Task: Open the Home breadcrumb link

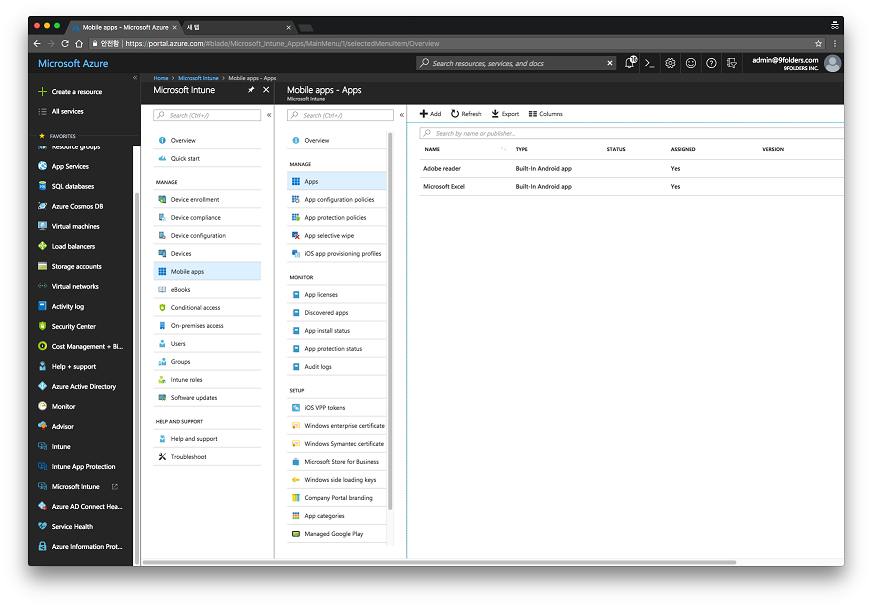Action: (x=160, y=76)
